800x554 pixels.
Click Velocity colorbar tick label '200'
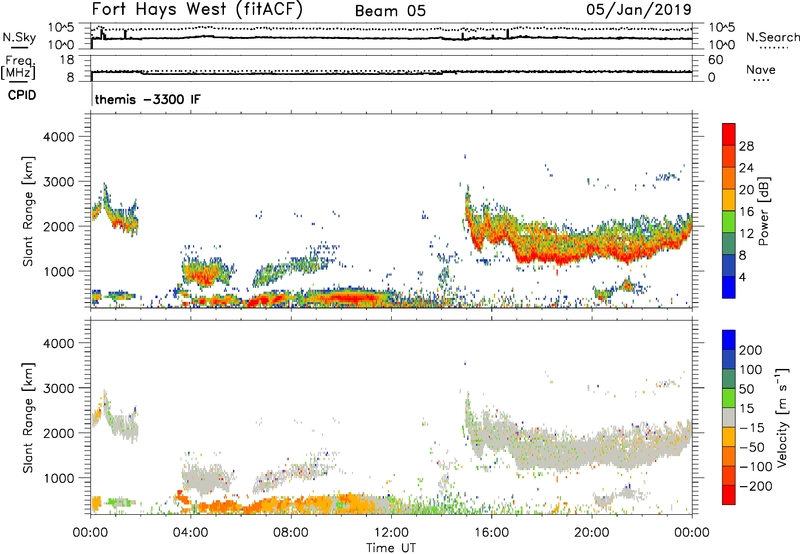click(x=750, y=350)
